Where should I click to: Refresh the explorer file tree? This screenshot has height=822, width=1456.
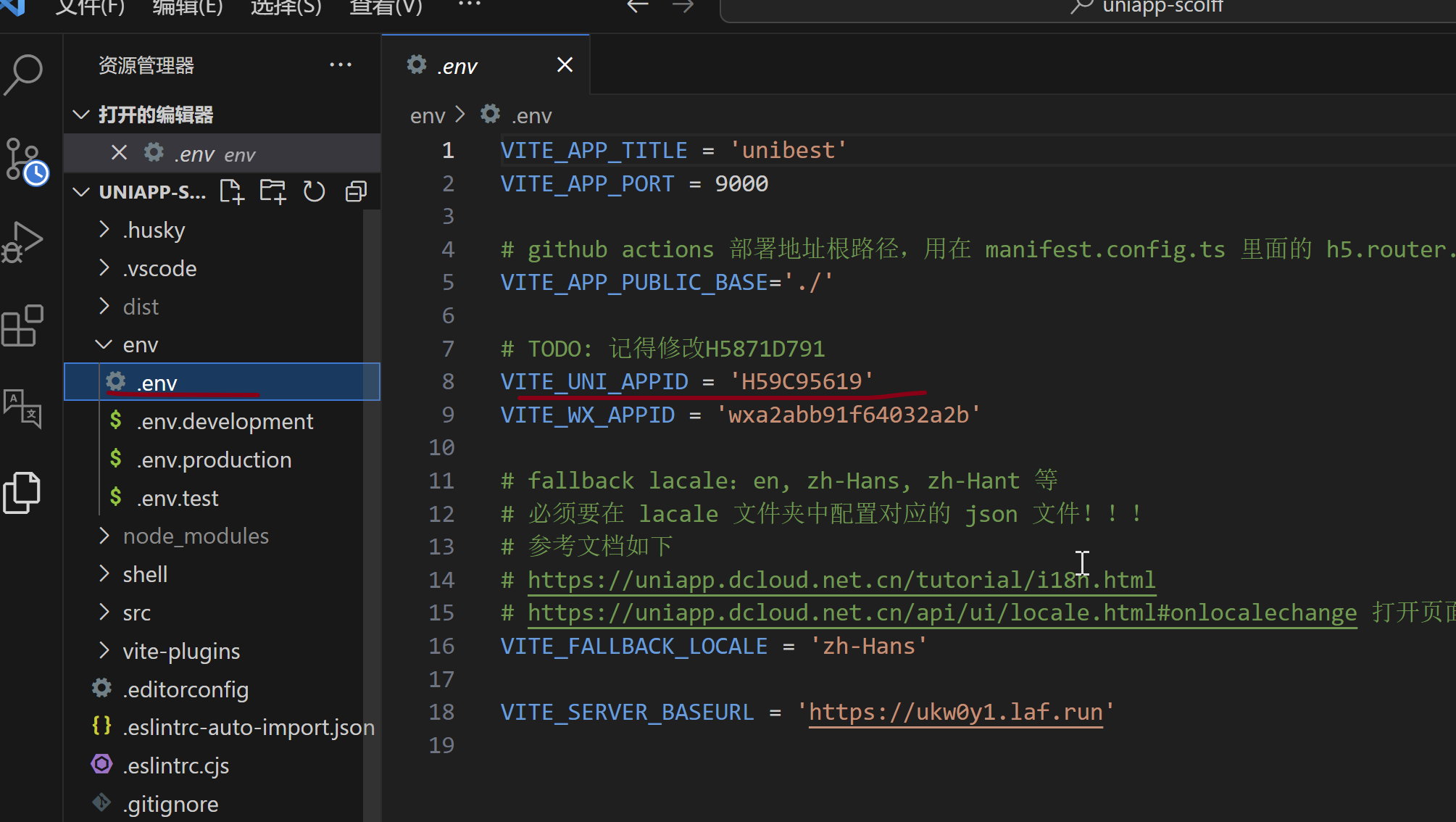point(314,192)
